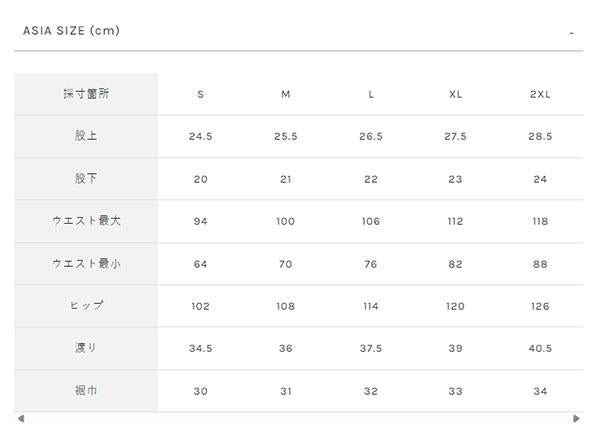This screenshot has height=435, width=600.
Task: Click the ウエスト最小 row label
Action: [x=86, y=264]
